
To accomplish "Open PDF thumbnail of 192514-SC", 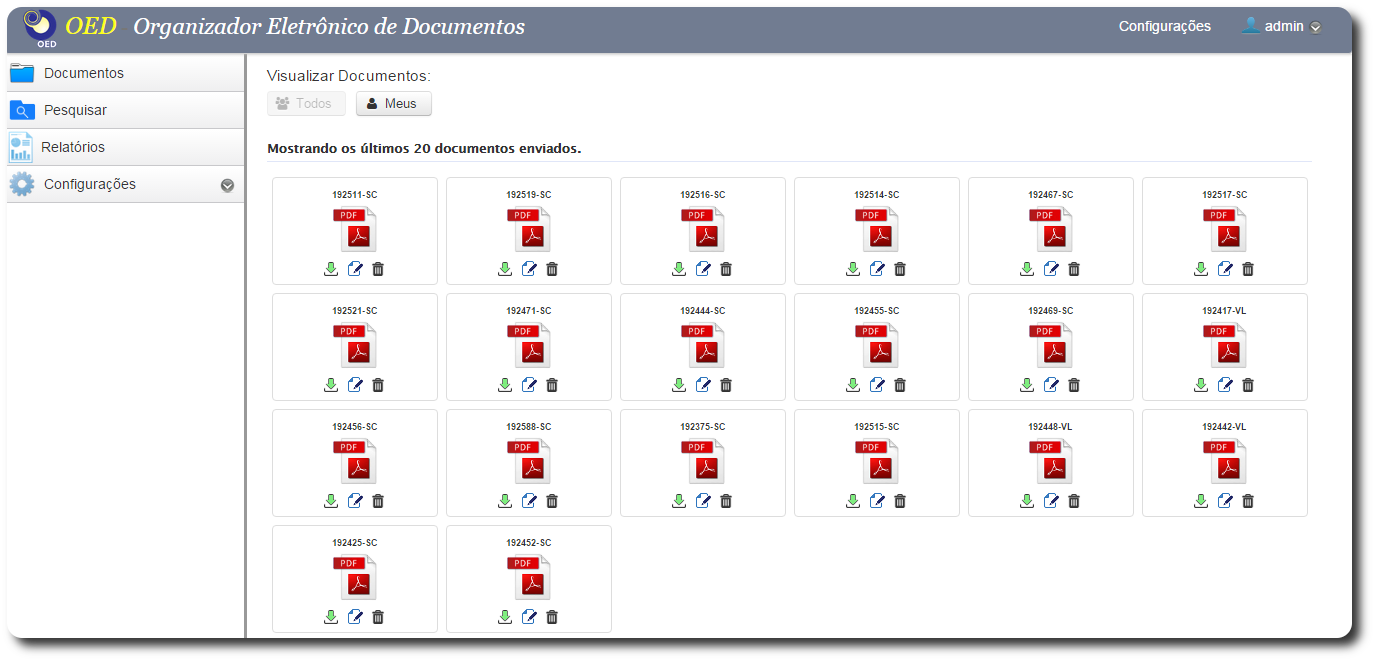I will pyautogui.click(x=877, y=229).
